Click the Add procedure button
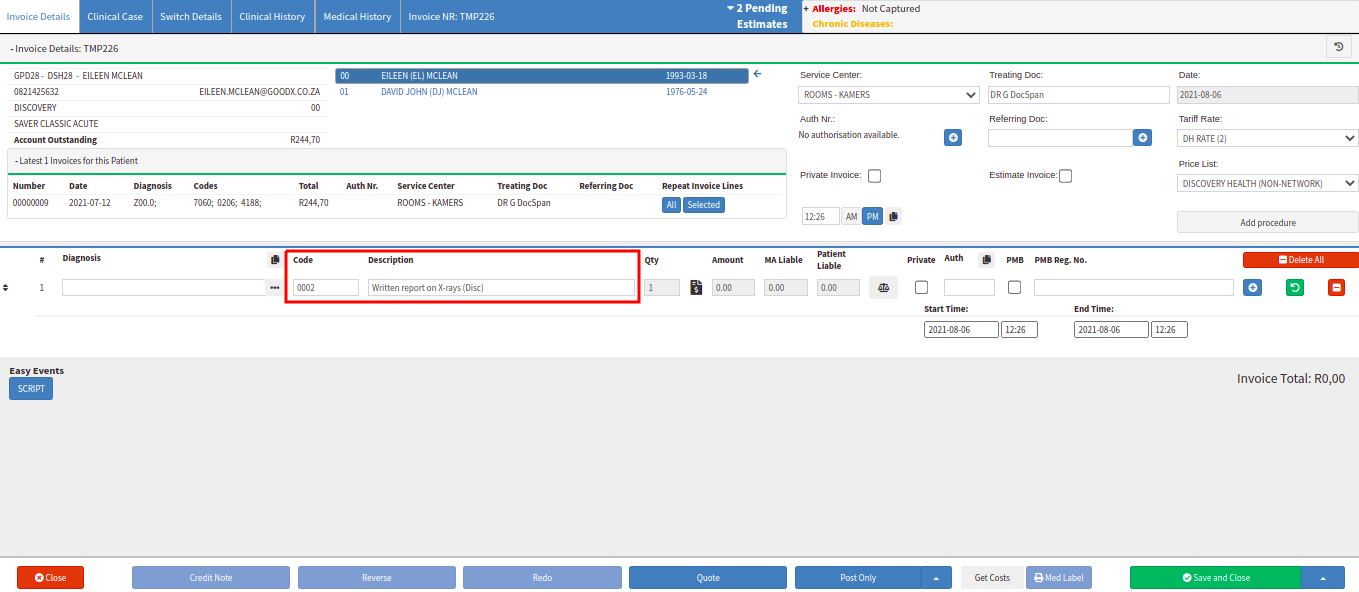Viewport: 1359px width, 592px height. (1267, 222)
